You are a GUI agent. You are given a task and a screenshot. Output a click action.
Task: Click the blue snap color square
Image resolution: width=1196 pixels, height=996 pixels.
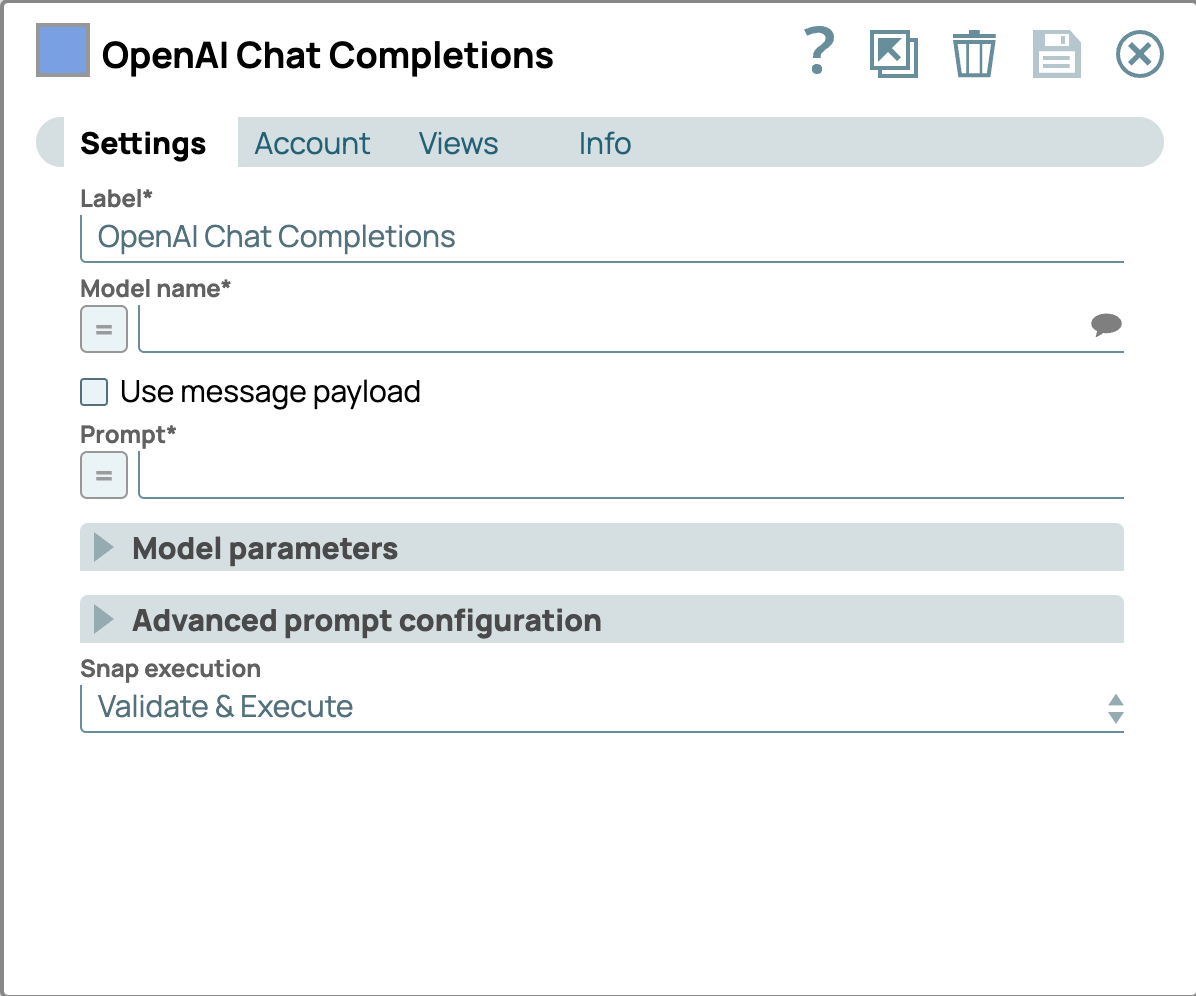click(63, 51)
